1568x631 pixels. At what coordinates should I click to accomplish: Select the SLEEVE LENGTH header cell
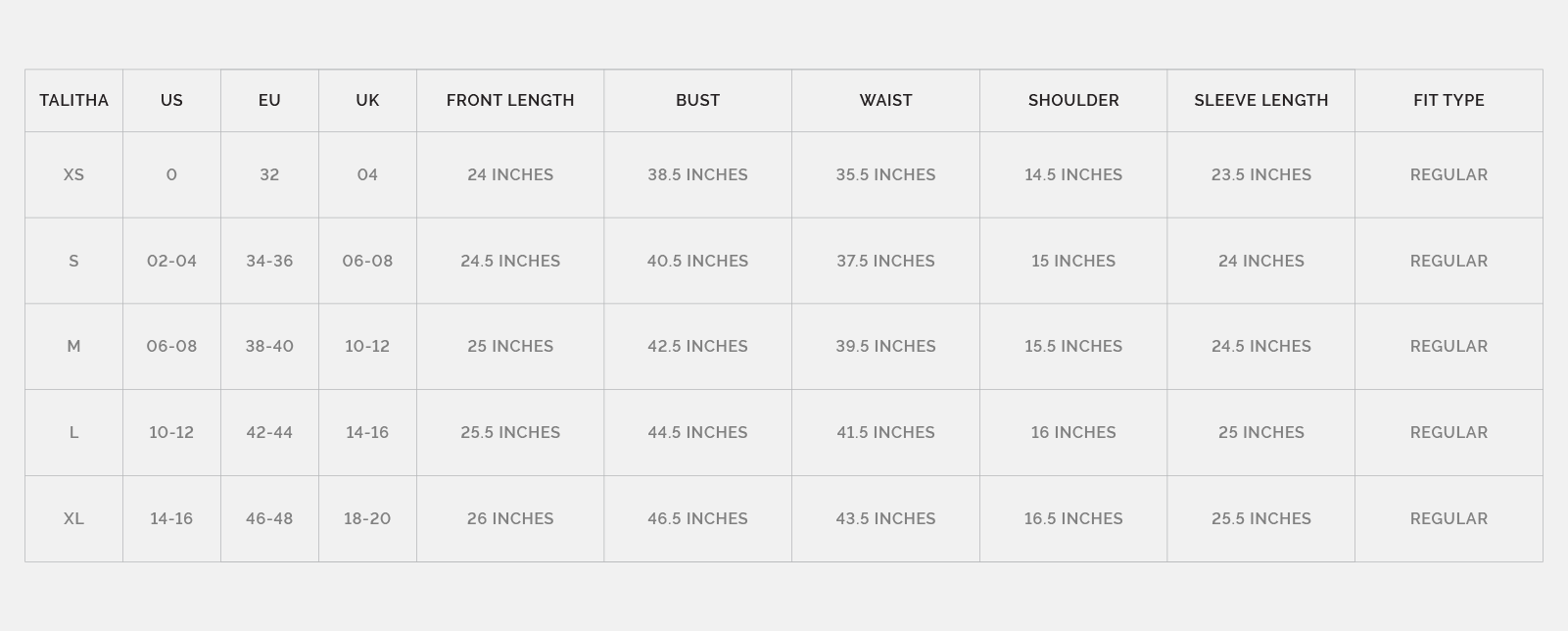tap(1260, 100)
